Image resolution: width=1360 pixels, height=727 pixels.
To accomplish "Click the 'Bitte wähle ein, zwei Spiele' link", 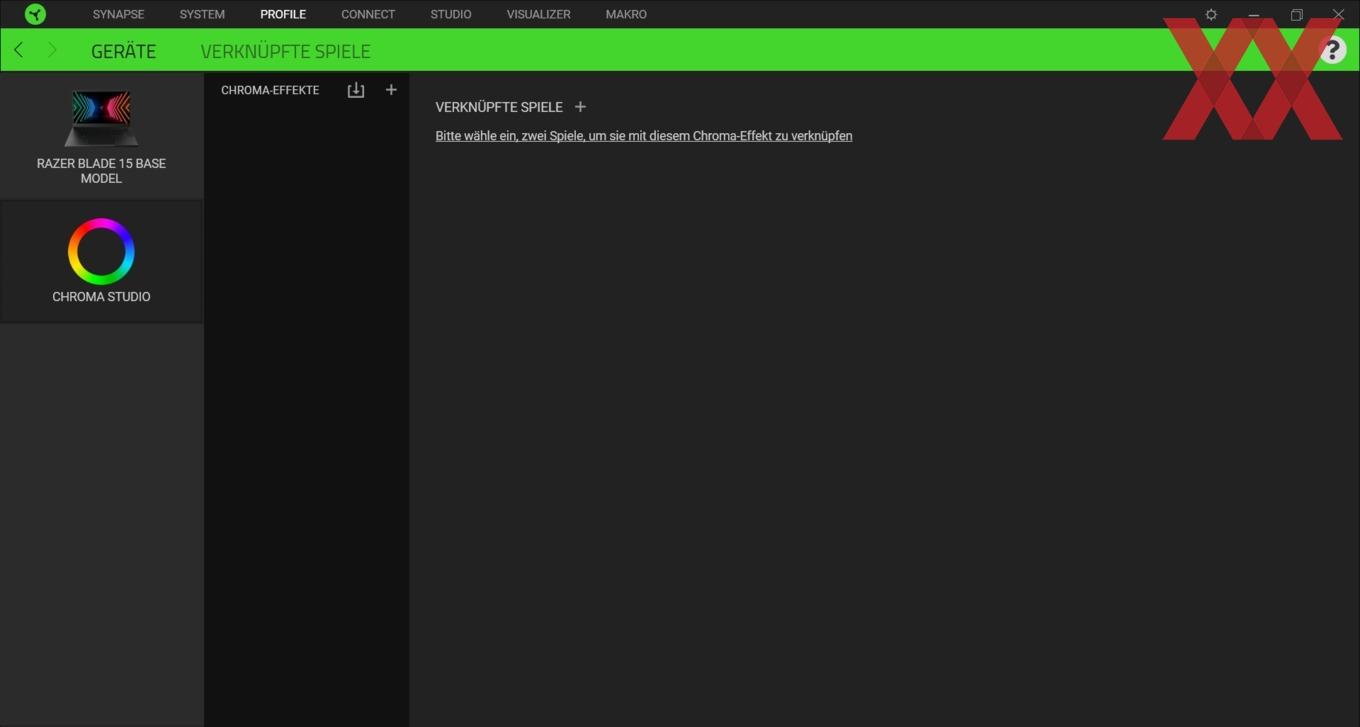I will [x=644, y=136].
